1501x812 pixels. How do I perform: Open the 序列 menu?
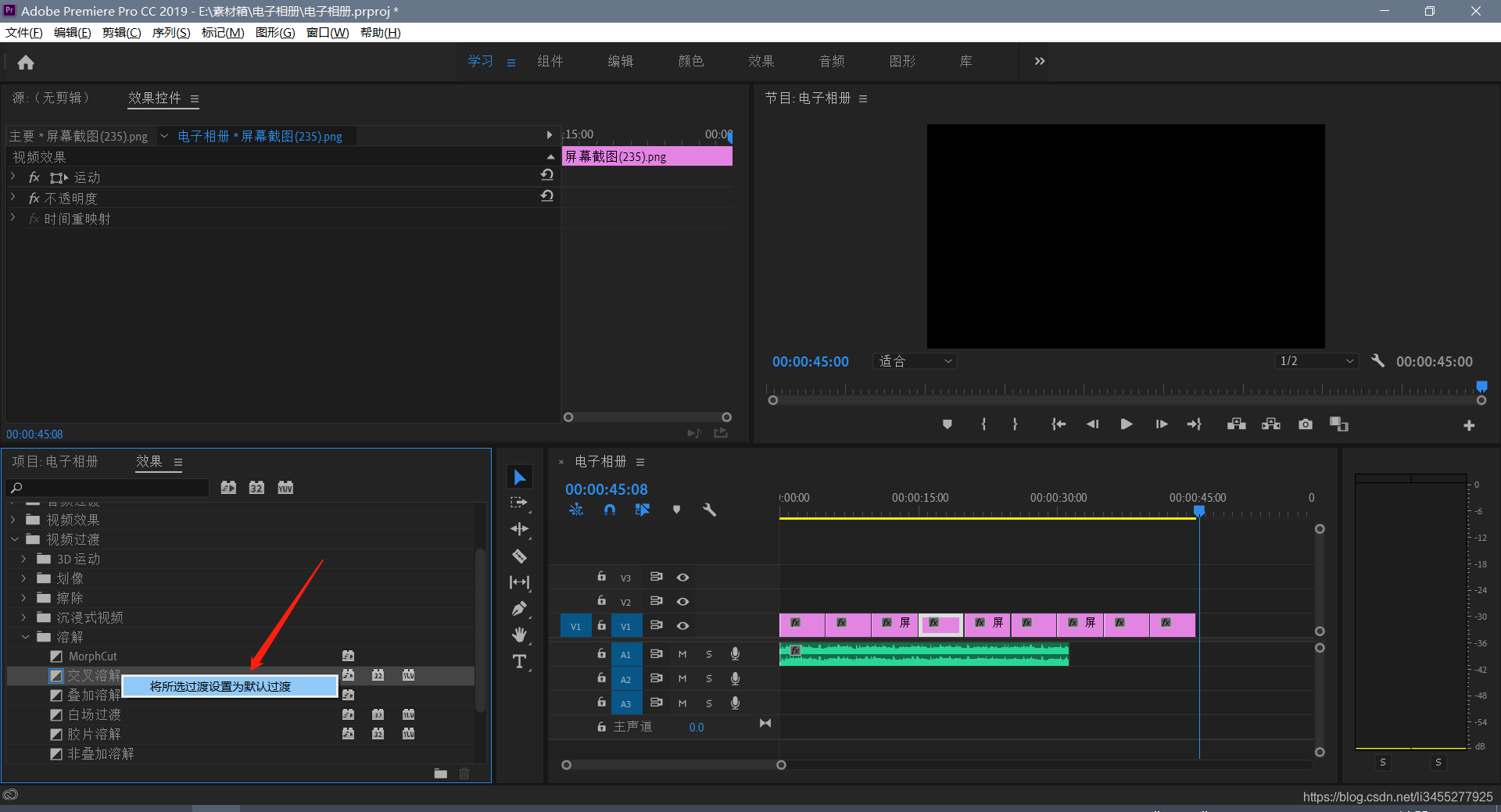pos(171,32)
